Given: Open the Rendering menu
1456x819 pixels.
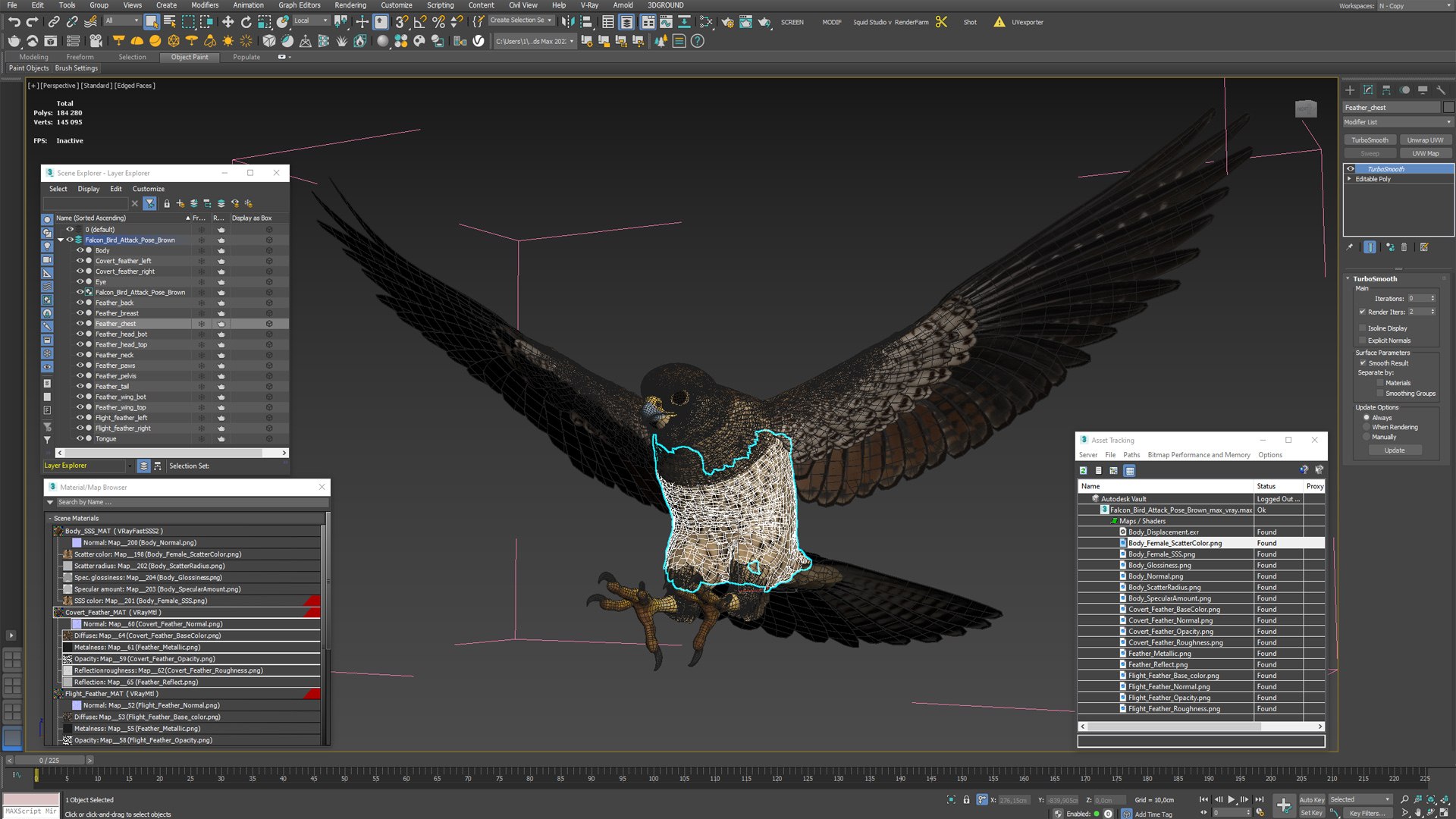Looking at the screenshot, I should coord(350,5).
